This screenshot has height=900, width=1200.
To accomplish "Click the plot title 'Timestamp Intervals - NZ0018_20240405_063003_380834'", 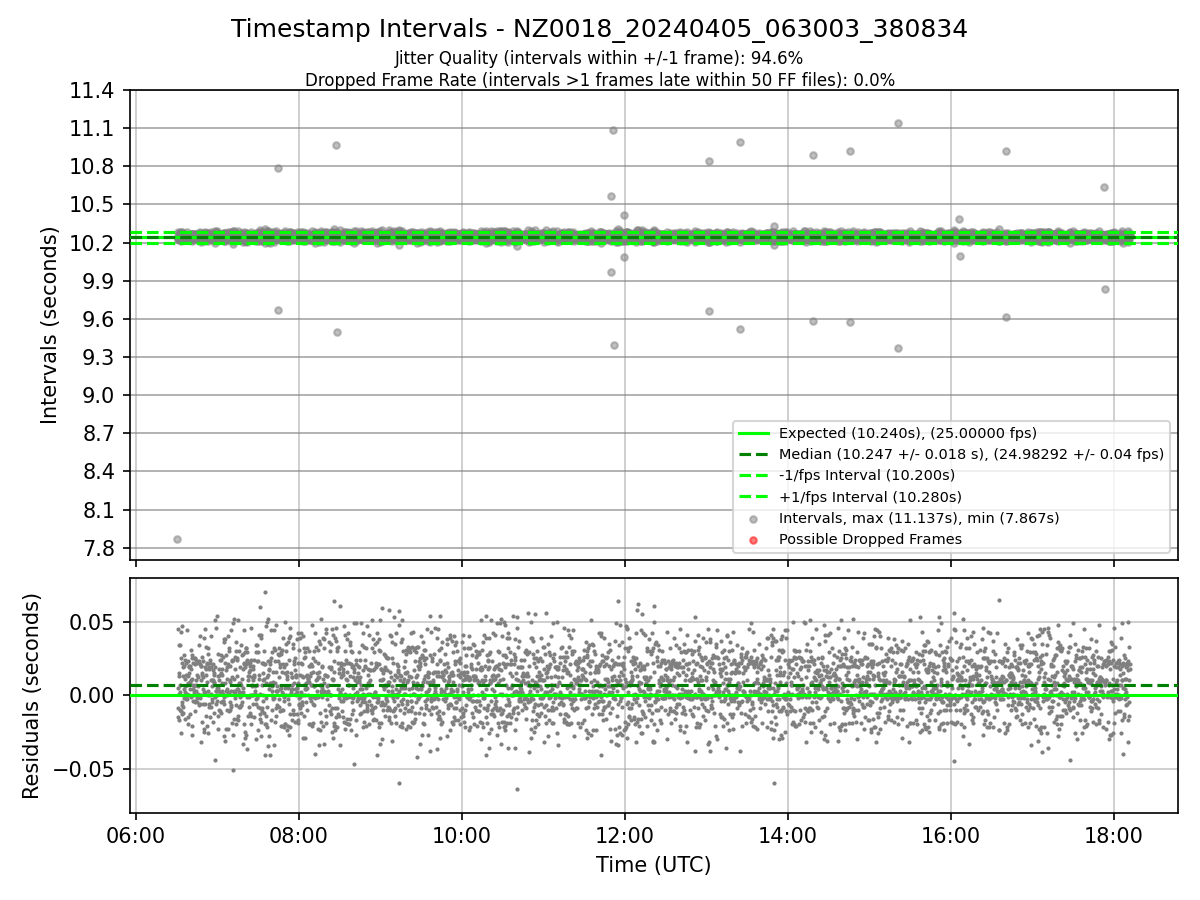I will point(599,29).
